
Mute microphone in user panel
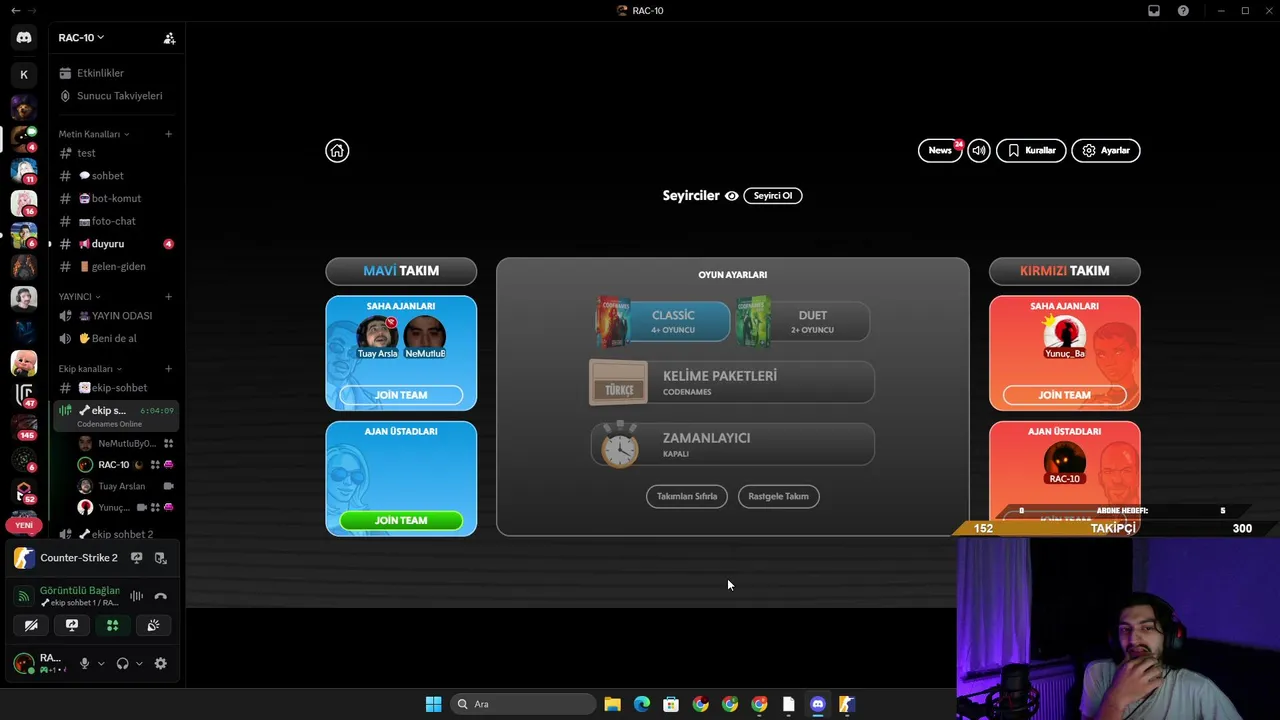pyautogui.click(x=85, y=663)
